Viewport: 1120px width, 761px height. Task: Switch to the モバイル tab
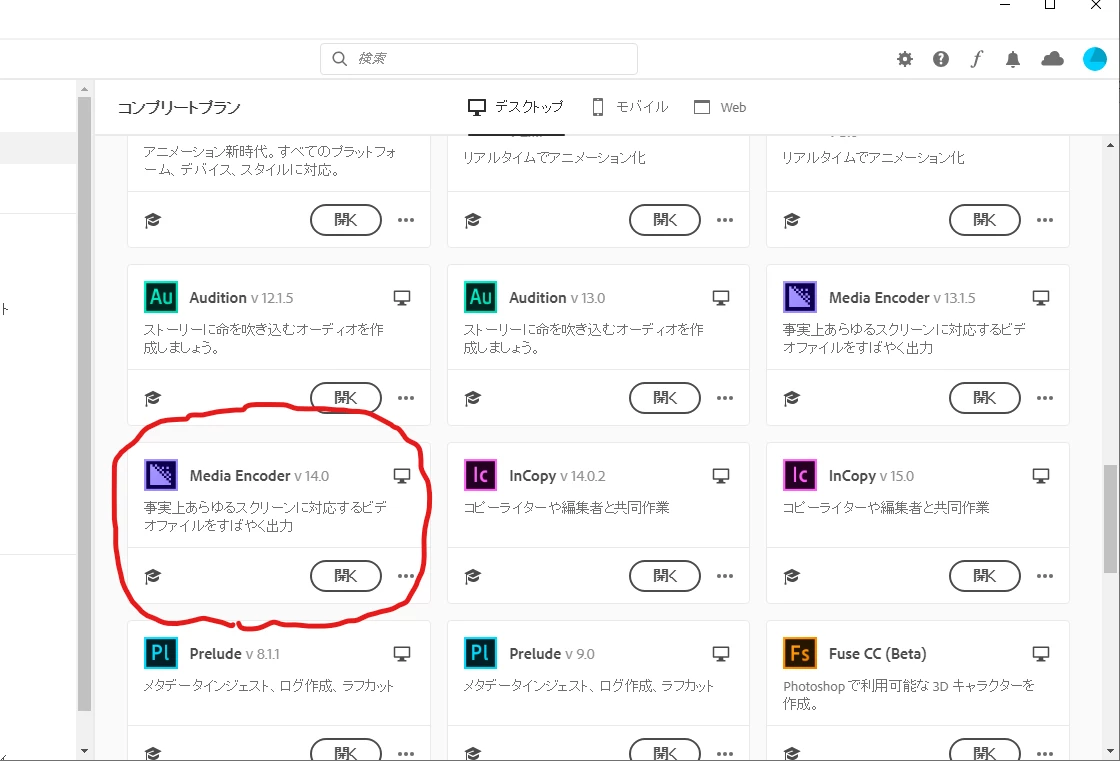(x=630, y=107)
